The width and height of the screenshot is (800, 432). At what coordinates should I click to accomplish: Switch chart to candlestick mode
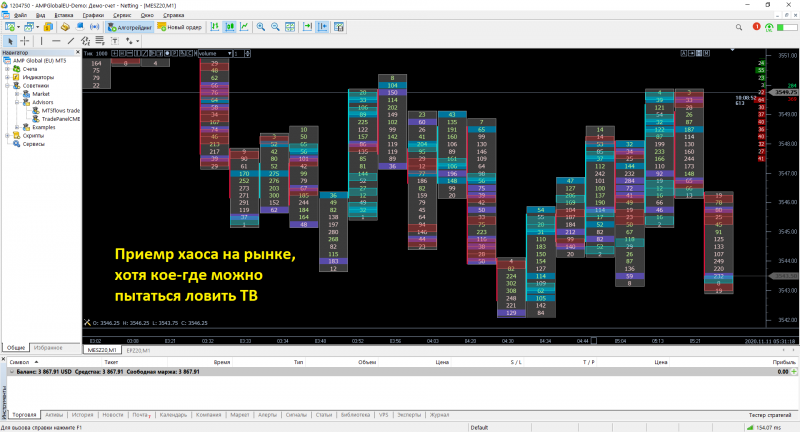(230, 27)
